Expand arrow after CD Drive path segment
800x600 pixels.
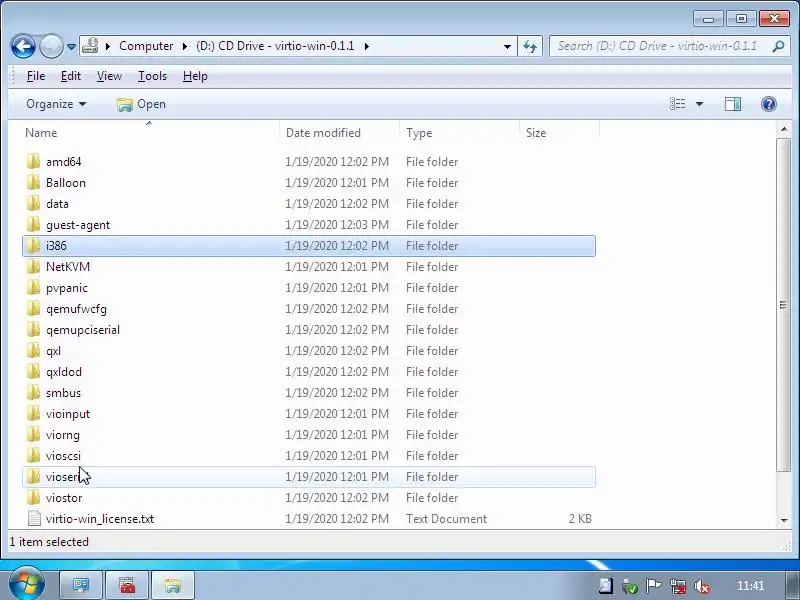(x=366, y=46)
